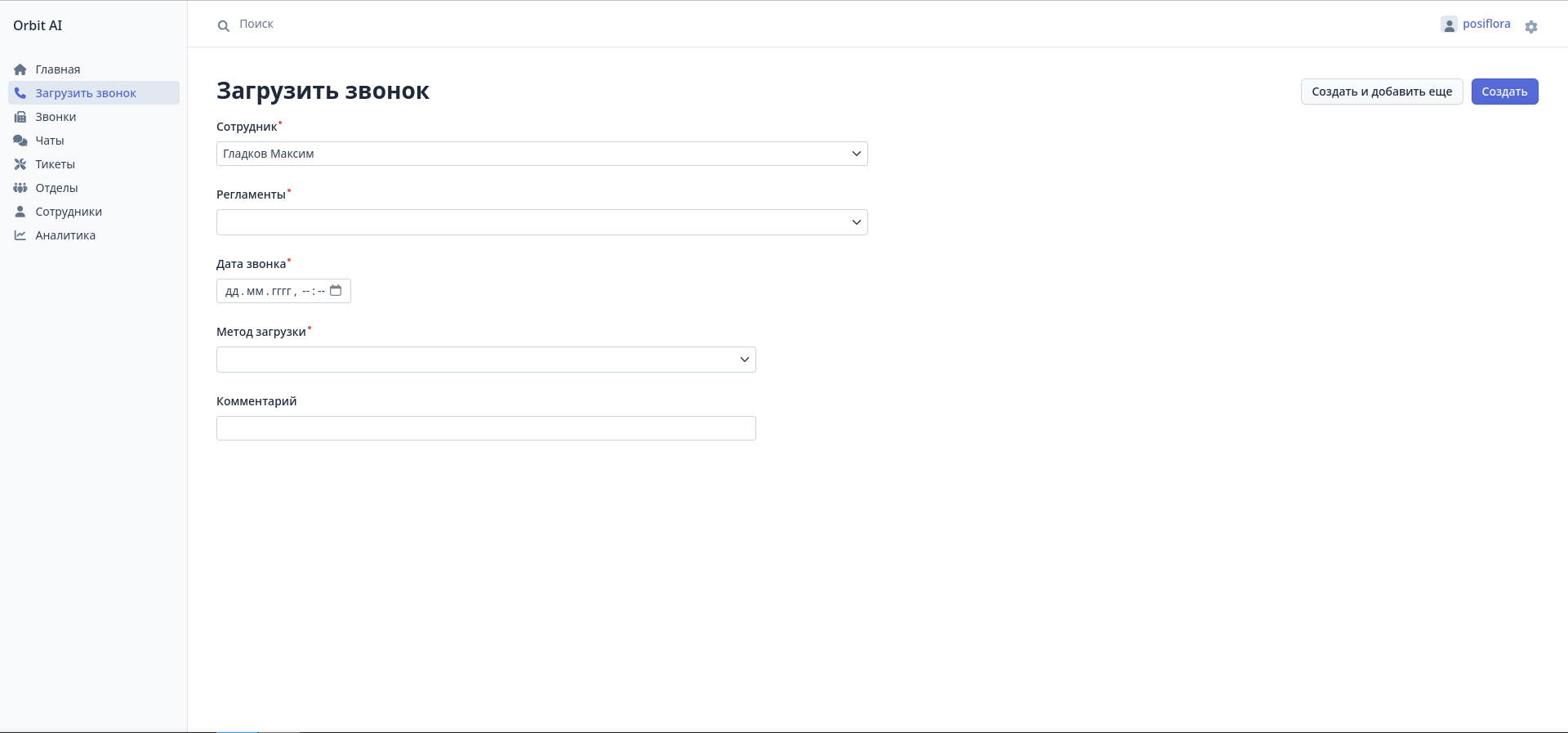Open the Метод загрузки dropdown
The width and height of the screenshot is (1568, 733).
pyautogui.click(x=486, y=360)
